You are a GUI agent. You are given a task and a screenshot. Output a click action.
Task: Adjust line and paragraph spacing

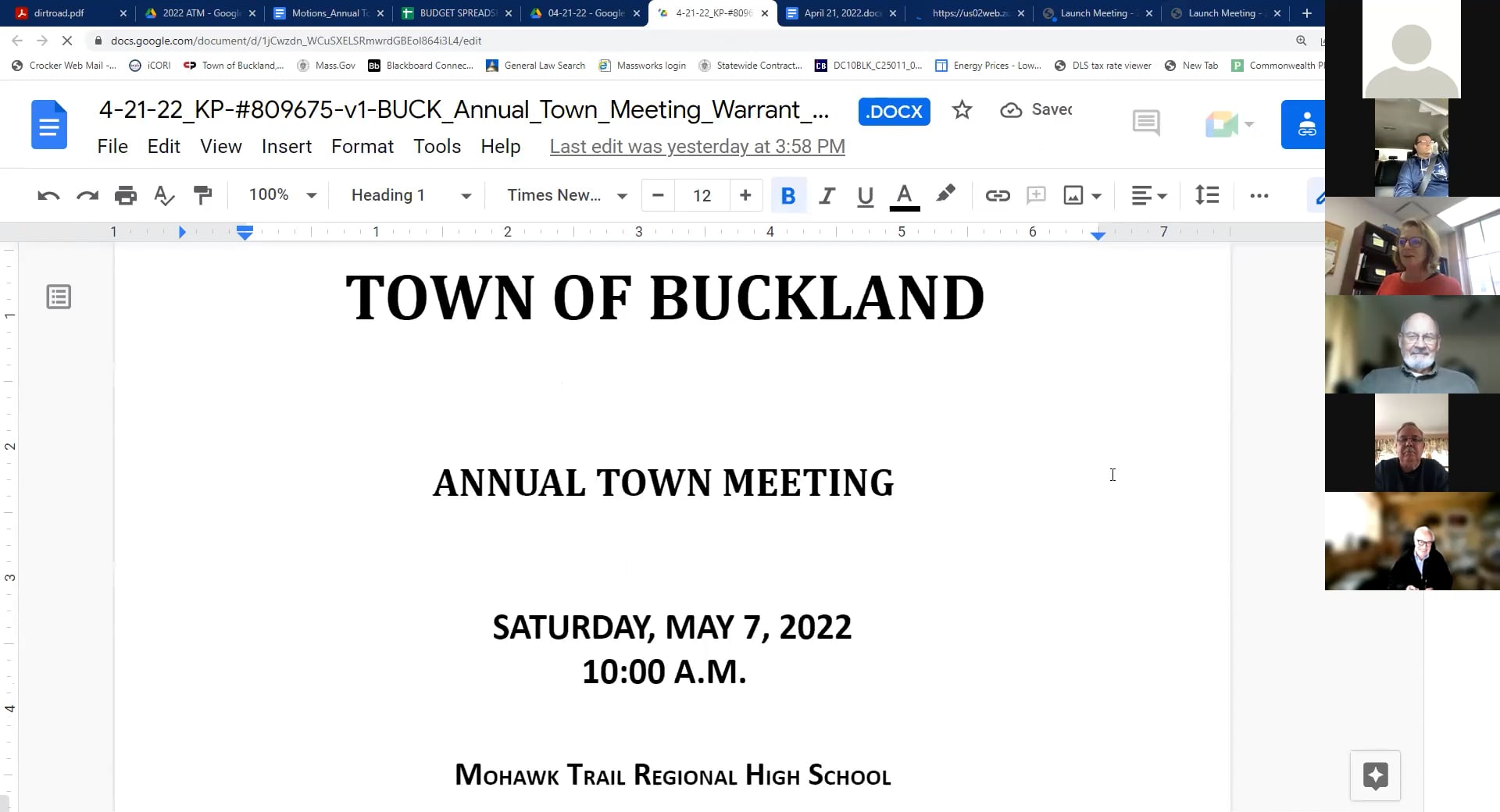coord(1207,195)
